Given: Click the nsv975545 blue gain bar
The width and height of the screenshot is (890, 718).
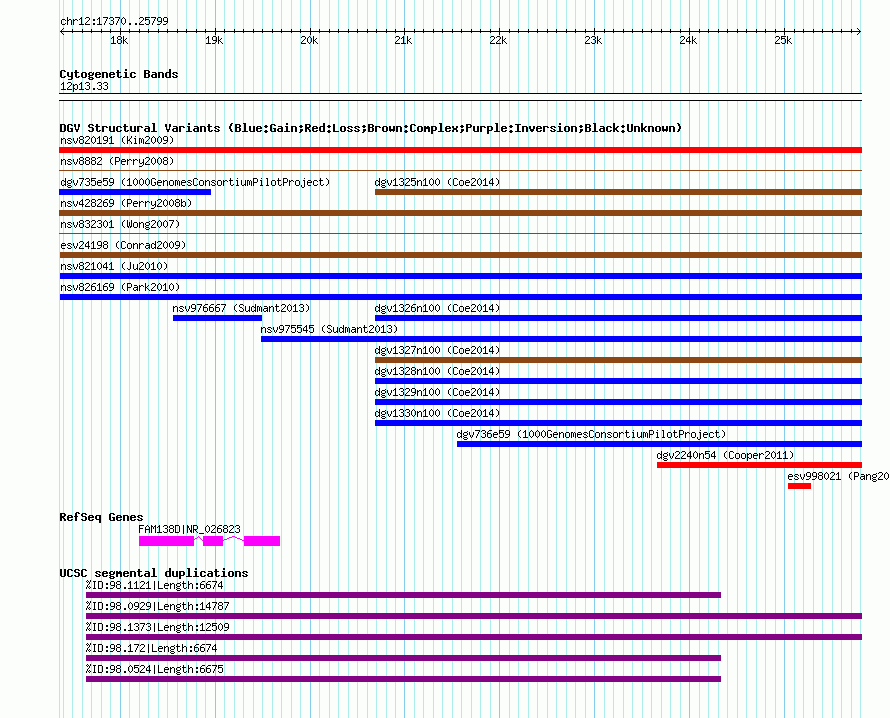Looking at the screenshot, I should [561, 339].
